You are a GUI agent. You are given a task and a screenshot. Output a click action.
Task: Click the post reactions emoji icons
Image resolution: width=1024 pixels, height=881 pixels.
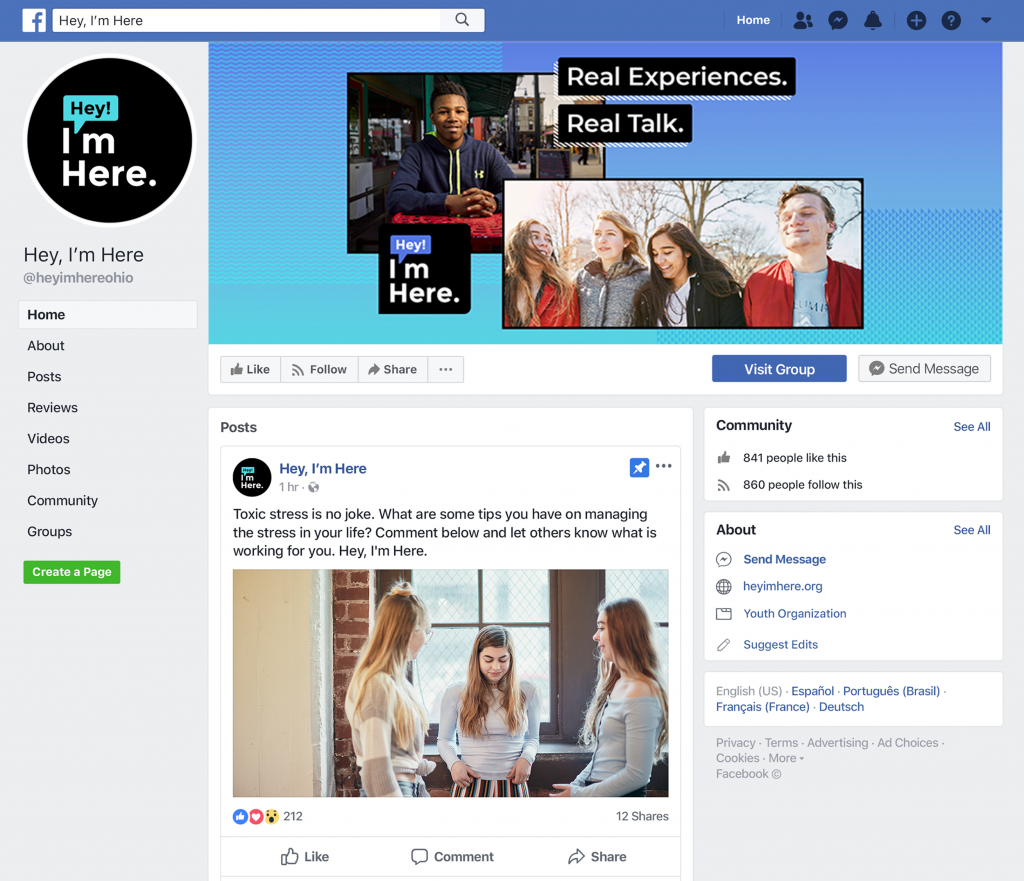tap(256, 816)
